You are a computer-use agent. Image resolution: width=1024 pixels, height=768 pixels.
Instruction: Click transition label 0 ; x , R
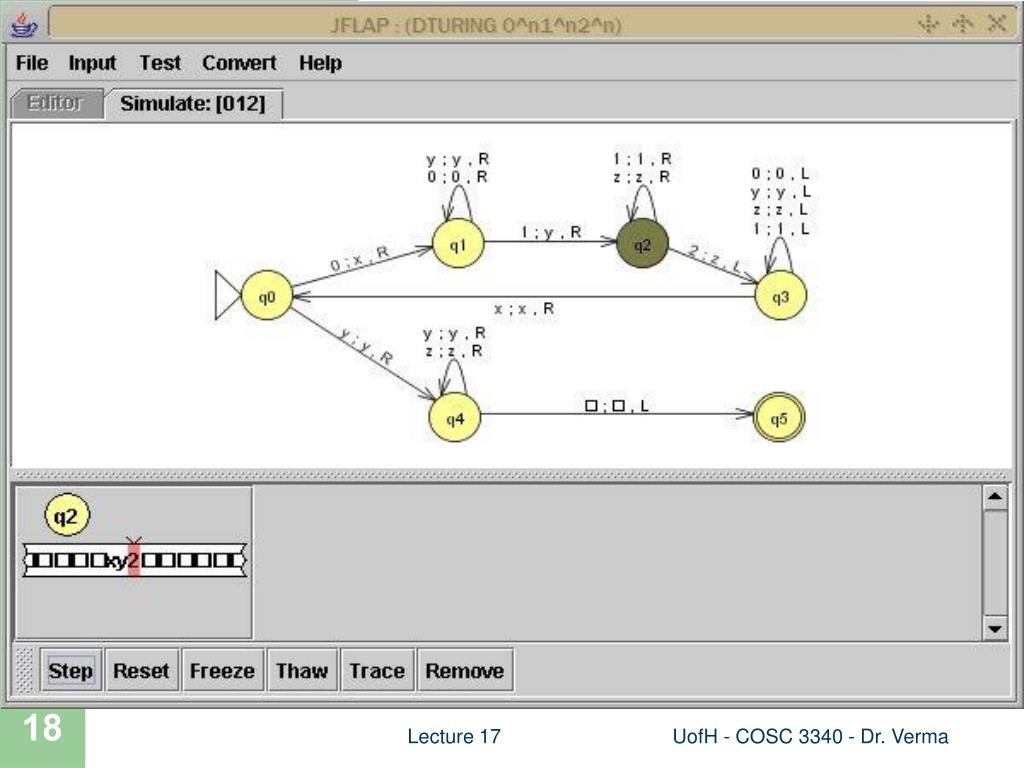click(x=359, y=259)
